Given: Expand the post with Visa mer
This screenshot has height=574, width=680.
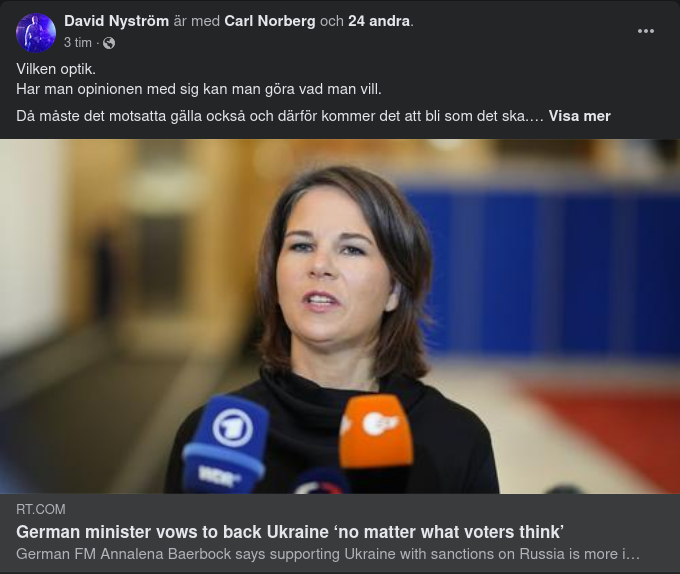Looking at the screenshot, I should (x=579, y=116).
